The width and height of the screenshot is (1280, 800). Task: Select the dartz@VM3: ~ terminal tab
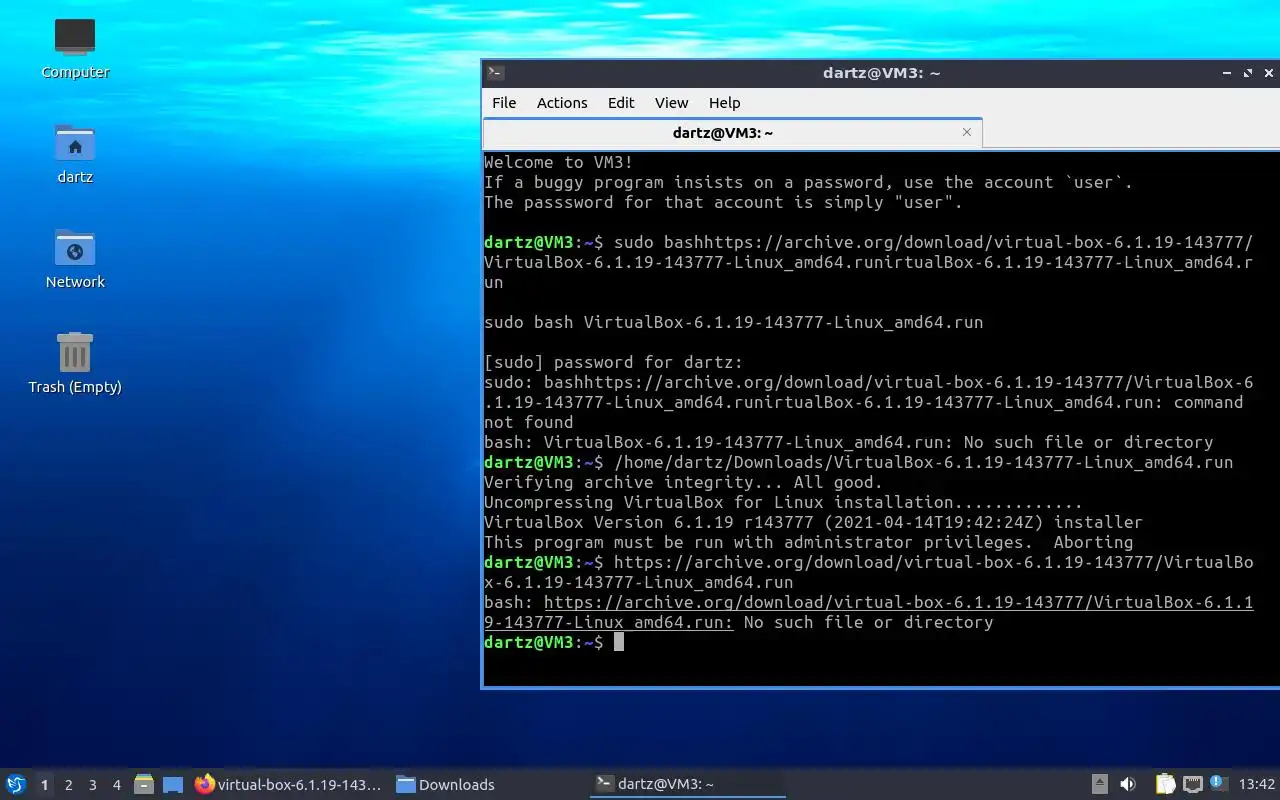pos(732,132)
